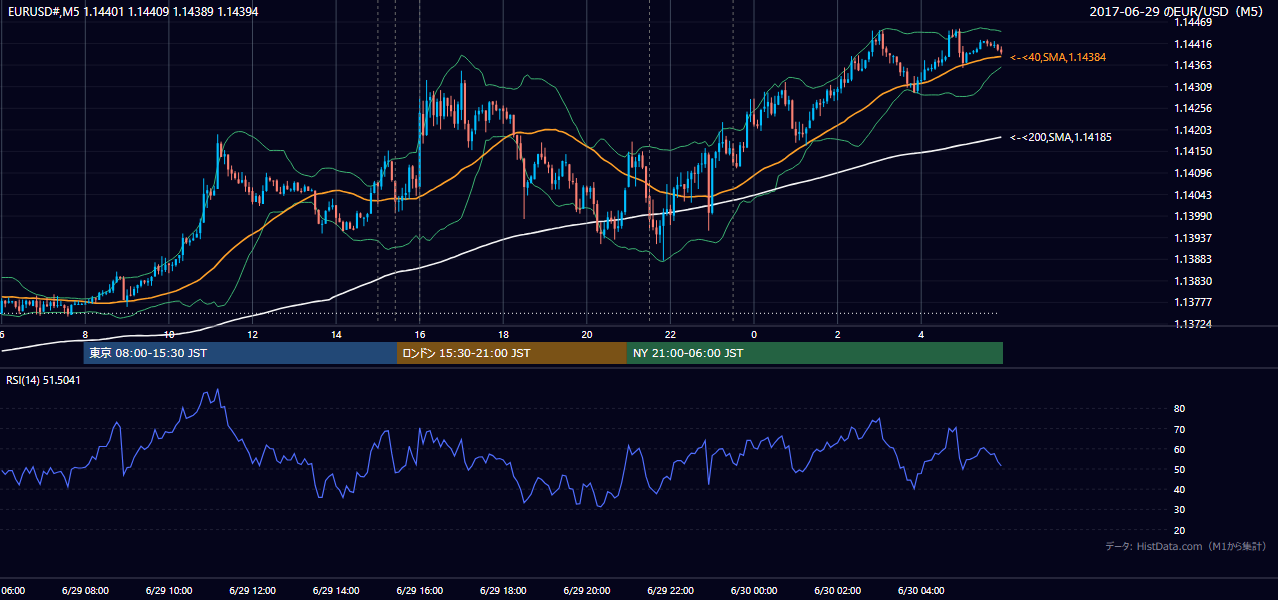The width and height of the screenshot is (1278, 600).
Task: Click the RSI 30 level label
Action: (1179, 510)
